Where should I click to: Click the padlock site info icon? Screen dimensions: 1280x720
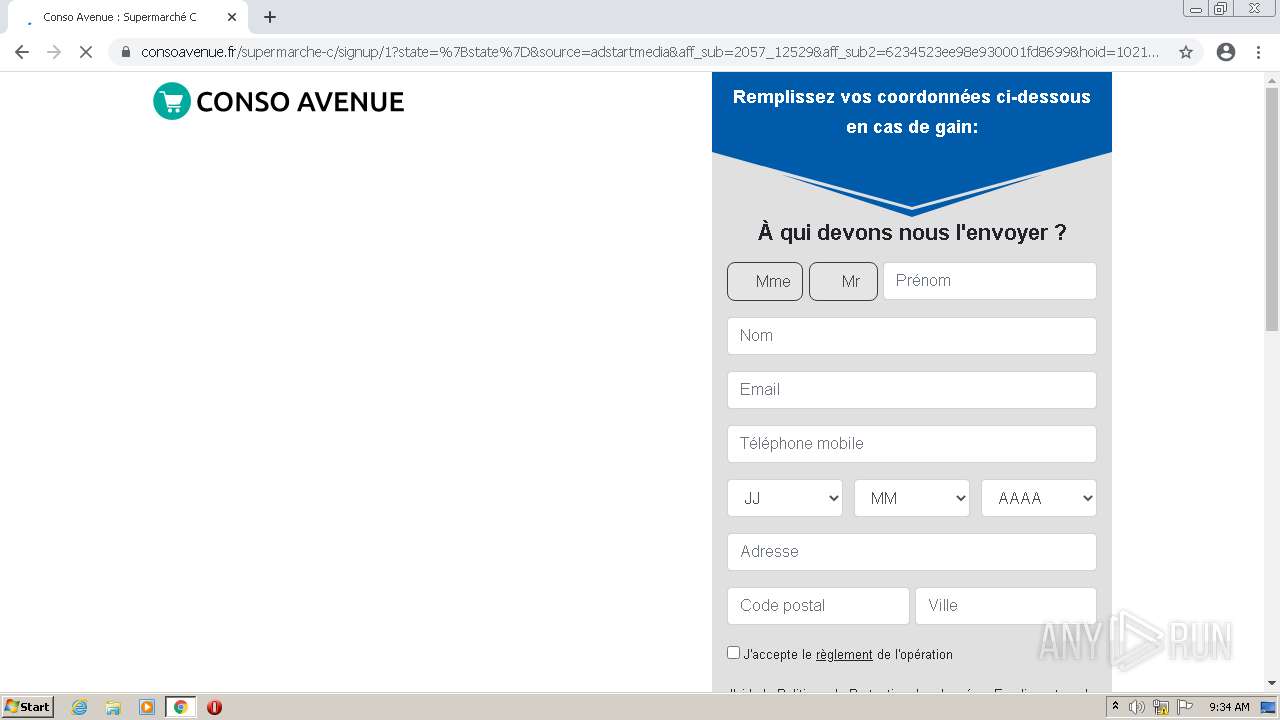point(126,52)
